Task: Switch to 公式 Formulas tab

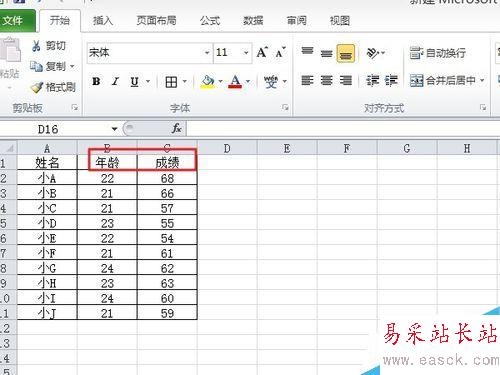Action: (x=210, y=21)
